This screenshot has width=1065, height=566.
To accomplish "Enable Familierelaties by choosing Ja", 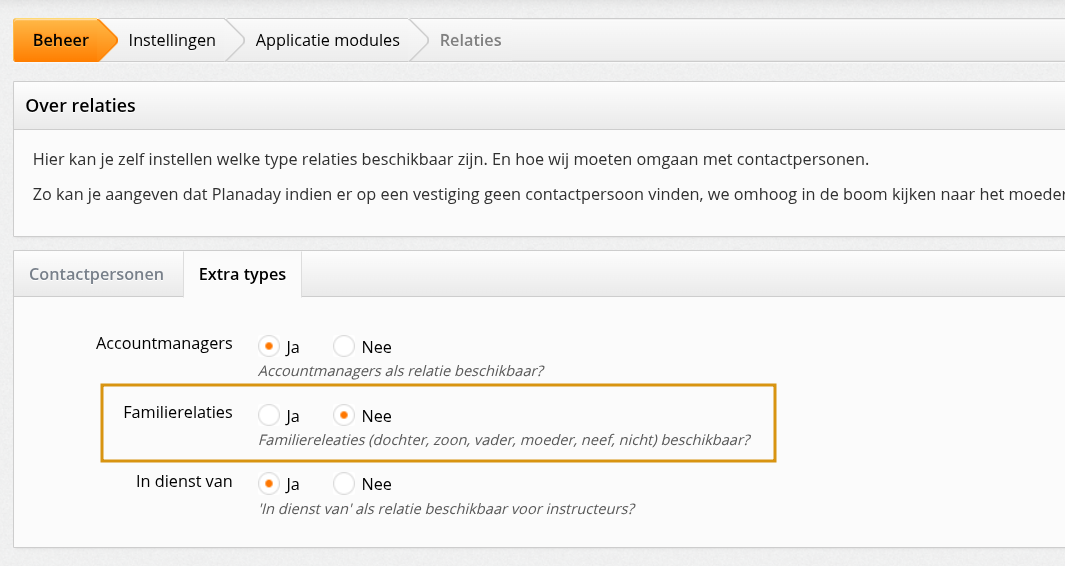I will (269, 415).
